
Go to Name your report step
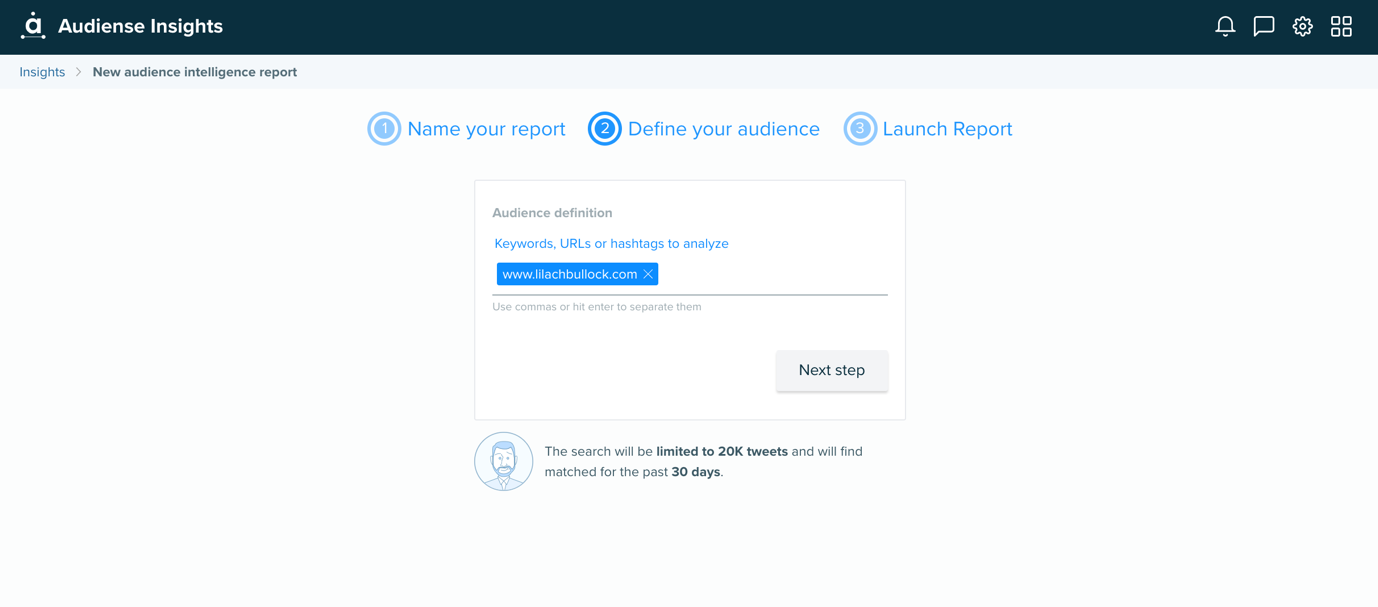coord(486,129)
